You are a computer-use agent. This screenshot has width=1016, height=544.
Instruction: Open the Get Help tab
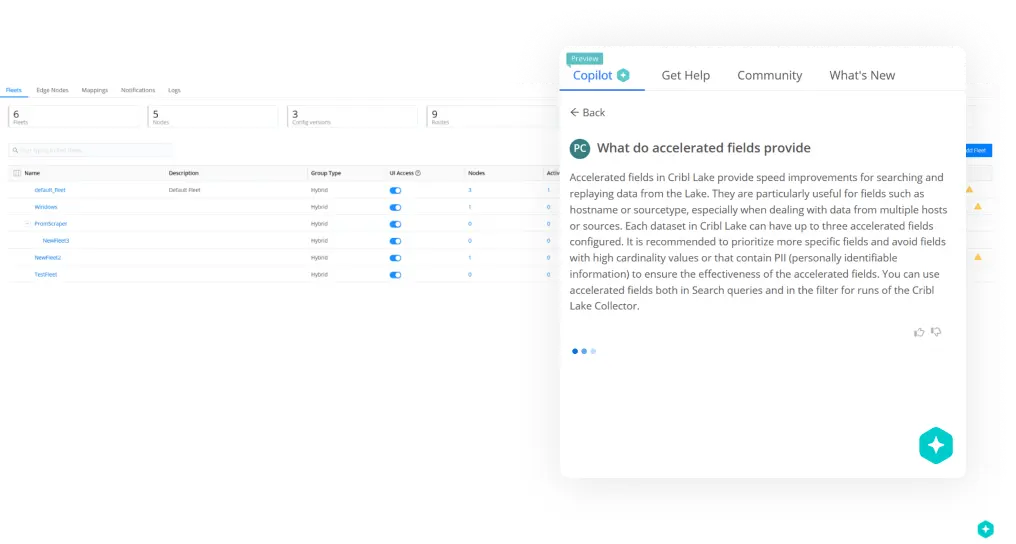(x=686, y=75)
